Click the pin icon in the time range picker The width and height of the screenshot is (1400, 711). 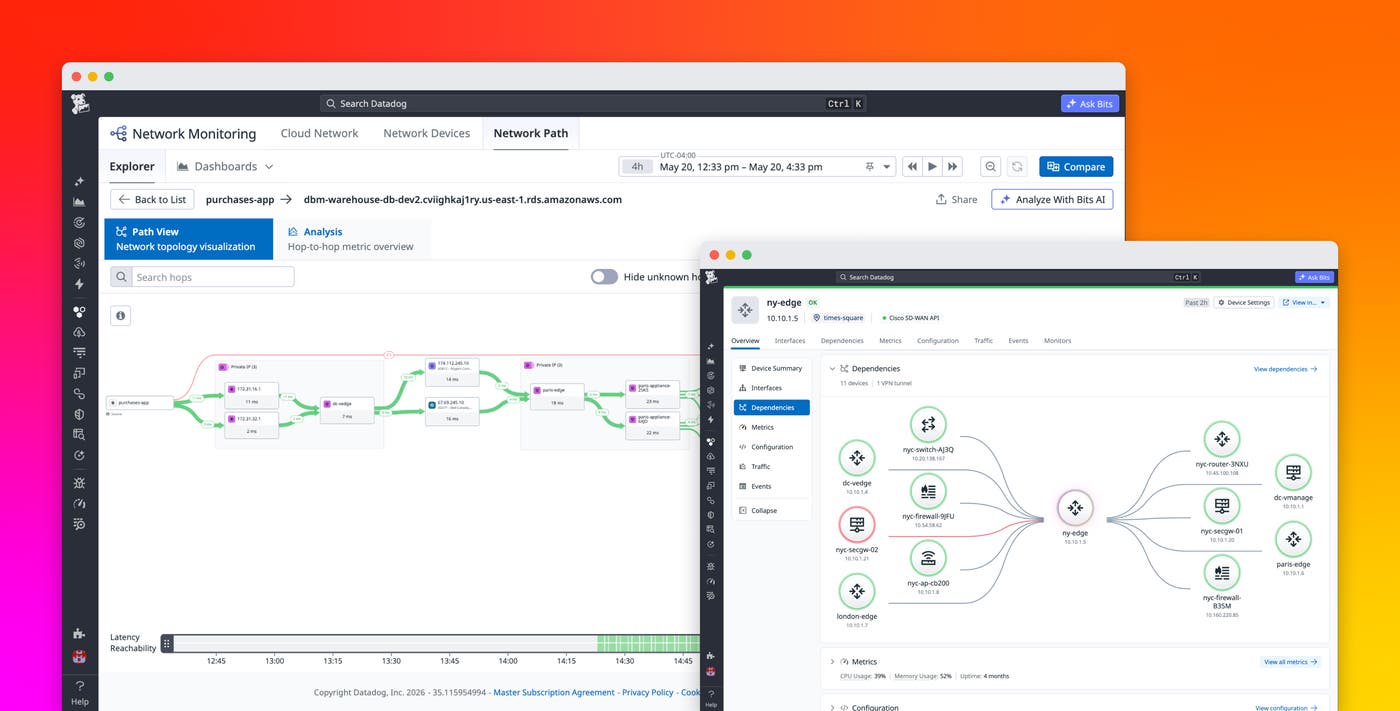coord(870,167)
